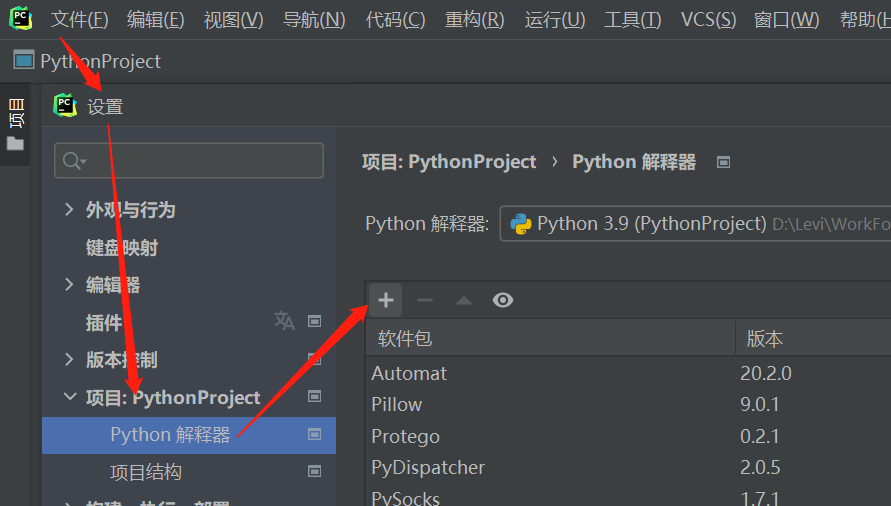
Task: Toggle the eye show early releases icon
Action: click(503, 300)
